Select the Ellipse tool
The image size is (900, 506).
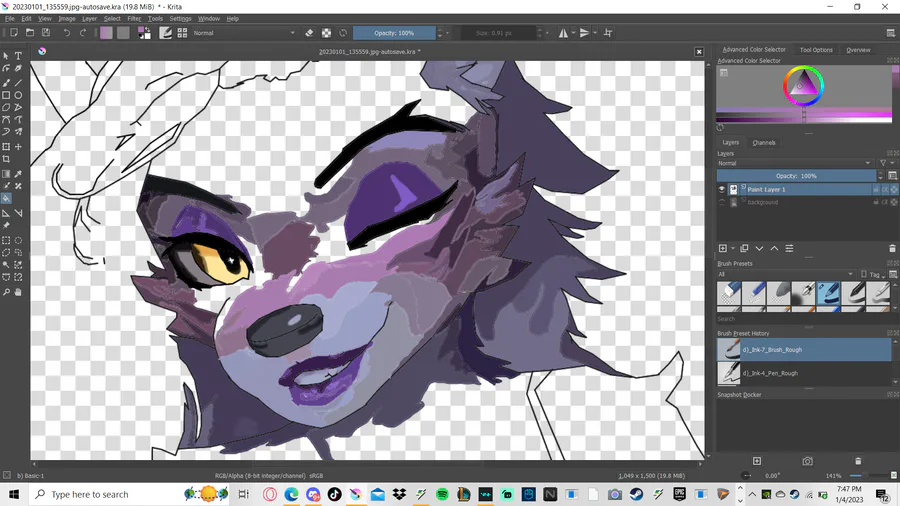click(18, 95)
